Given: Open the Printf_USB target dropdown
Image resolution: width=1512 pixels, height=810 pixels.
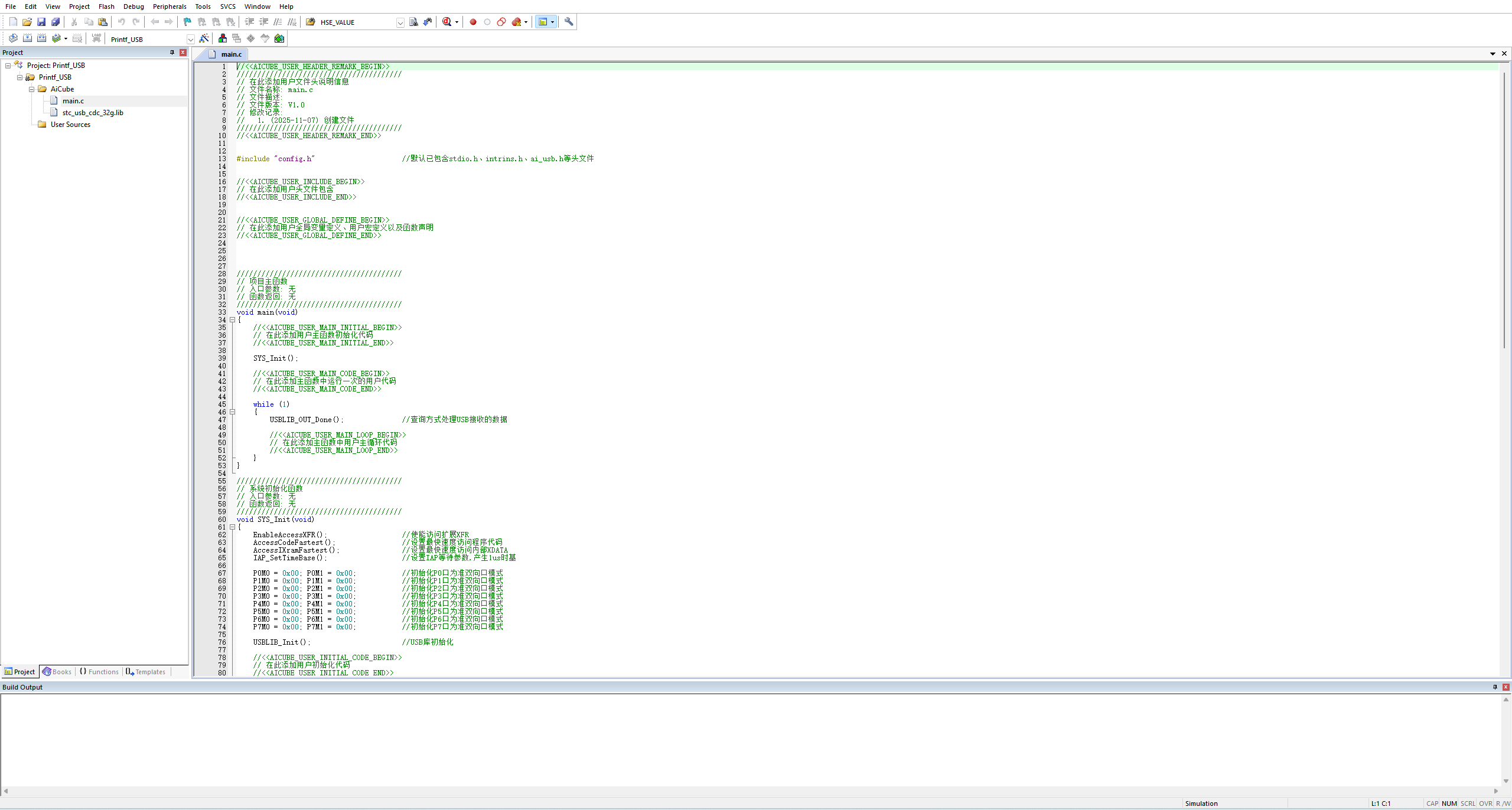Looking at the screenshot, I should coord(190,39).
